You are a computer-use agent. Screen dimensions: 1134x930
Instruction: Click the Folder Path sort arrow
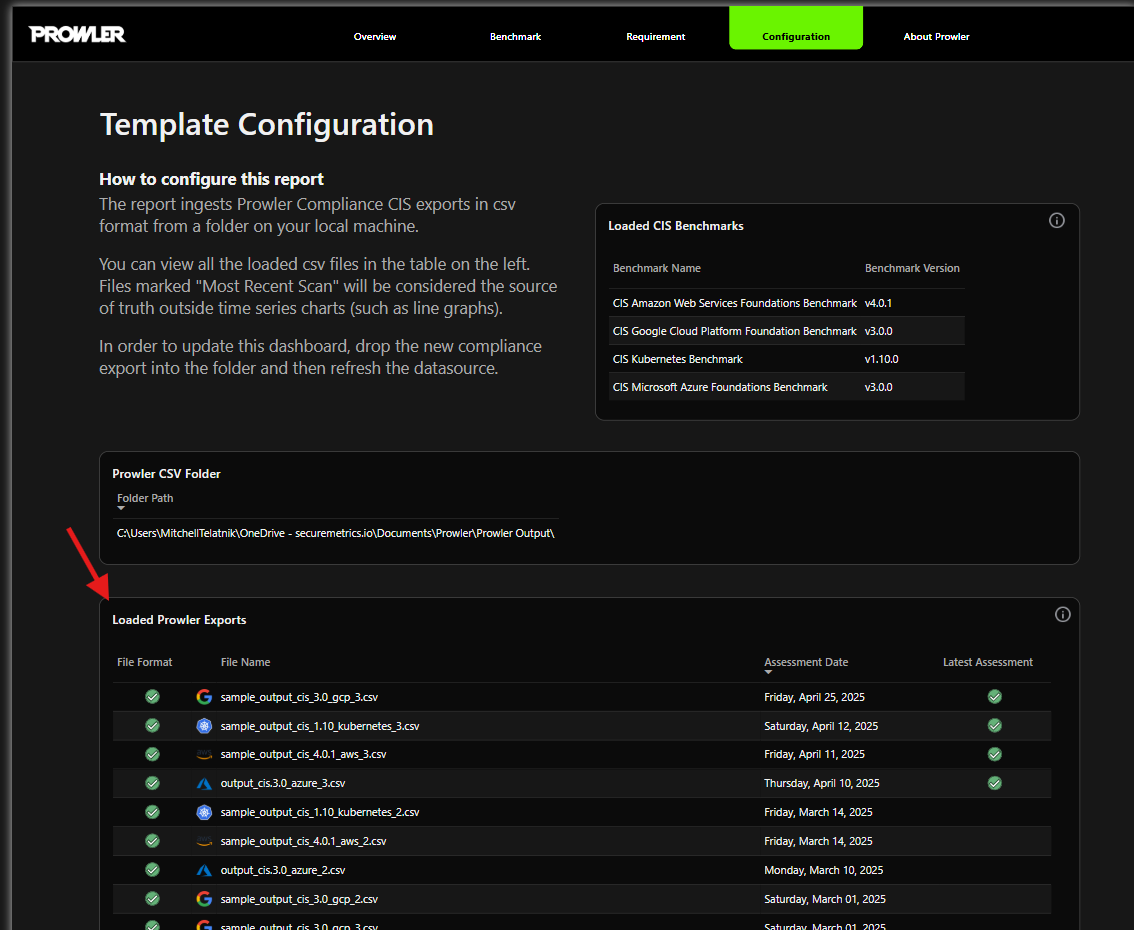pyautogui.click(x=121, y=508)
